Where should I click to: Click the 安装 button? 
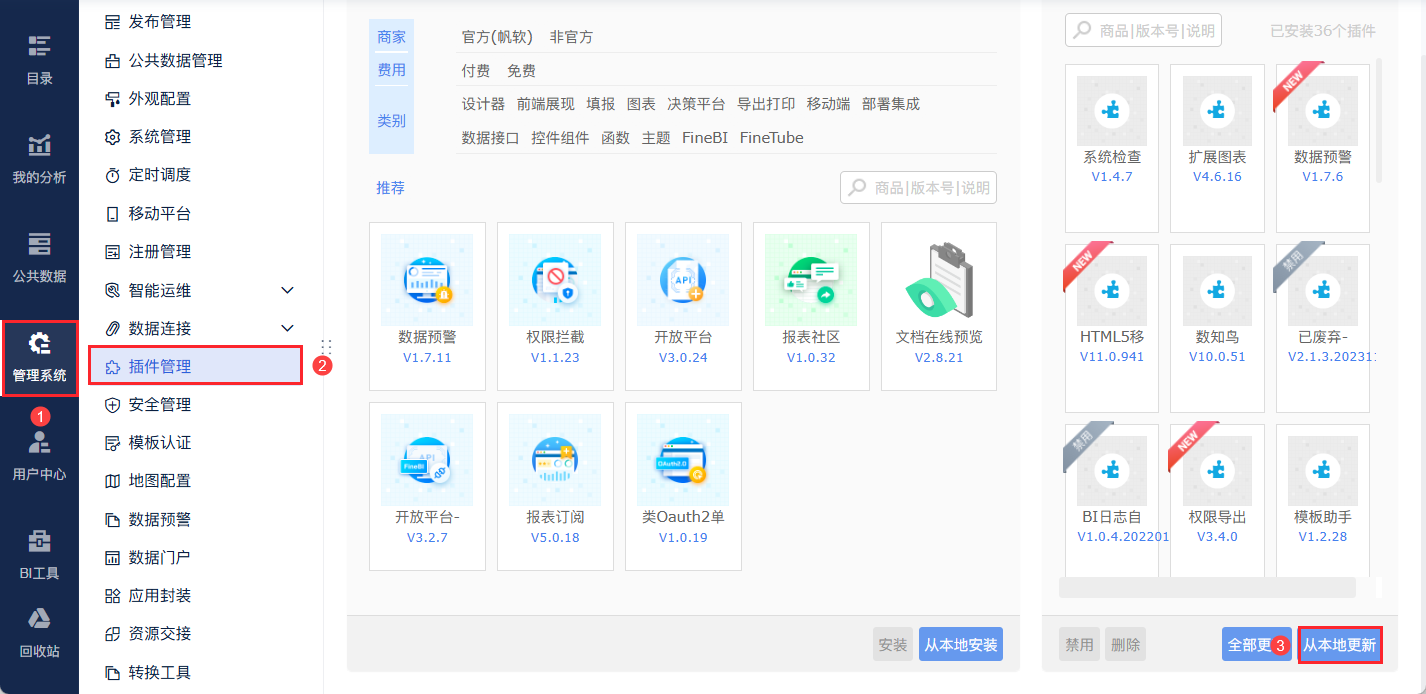(x=893, y=645)
